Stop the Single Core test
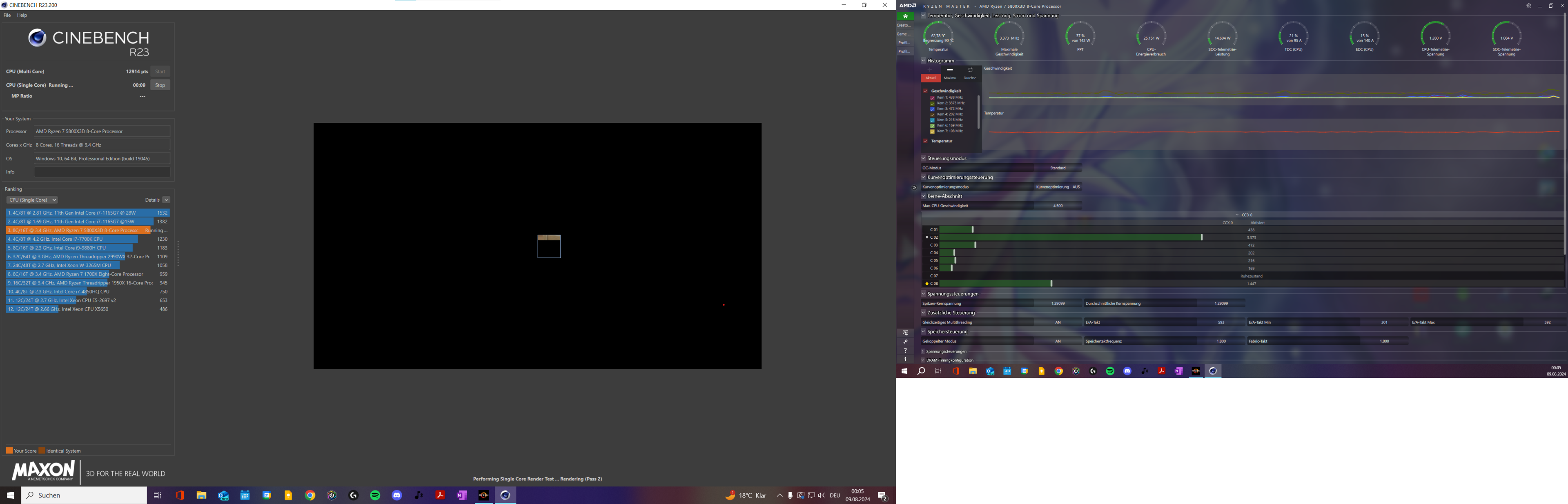The width and height of the screenshot is (1568, 504). click(x=160, y=85)
